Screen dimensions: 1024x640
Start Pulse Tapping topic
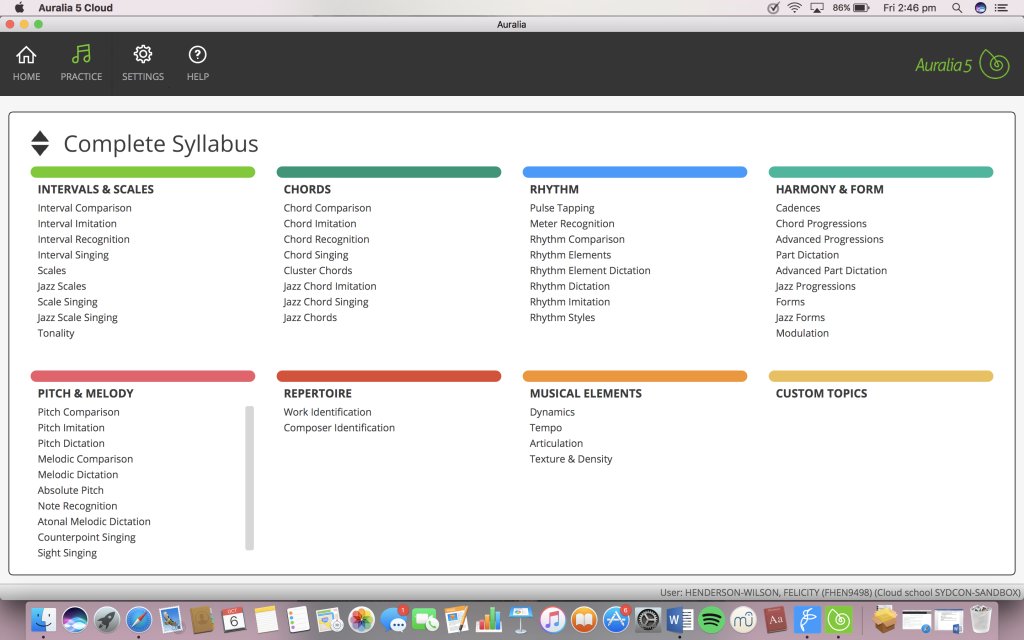click(x=562, y=208)
